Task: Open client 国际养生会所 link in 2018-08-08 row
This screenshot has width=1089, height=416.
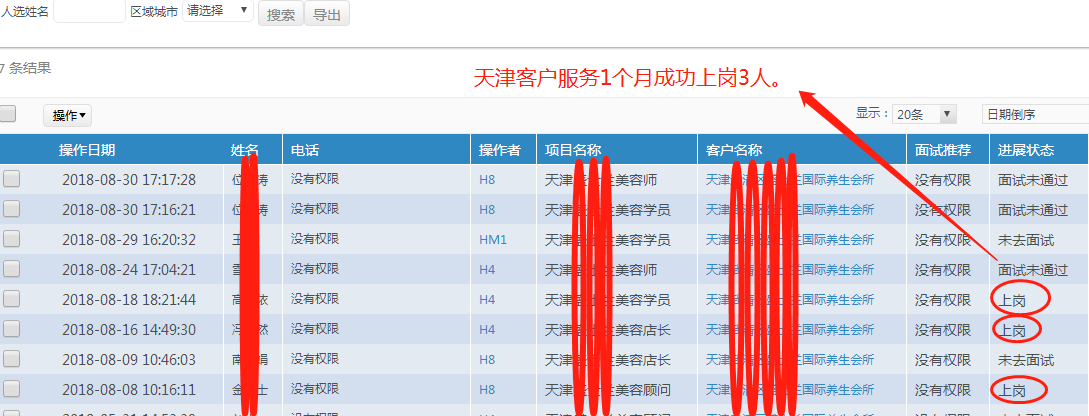Action: pos(790,390)
